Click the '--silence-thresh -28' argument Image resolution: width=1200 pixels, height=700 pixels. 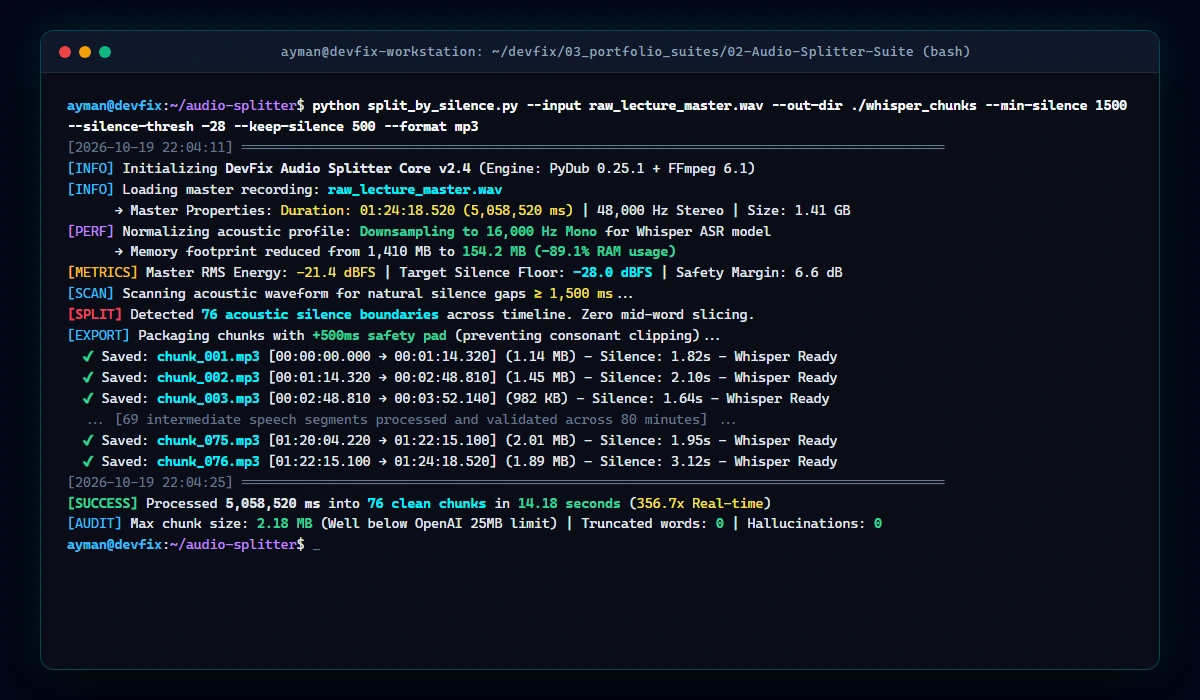coord(146,126)
